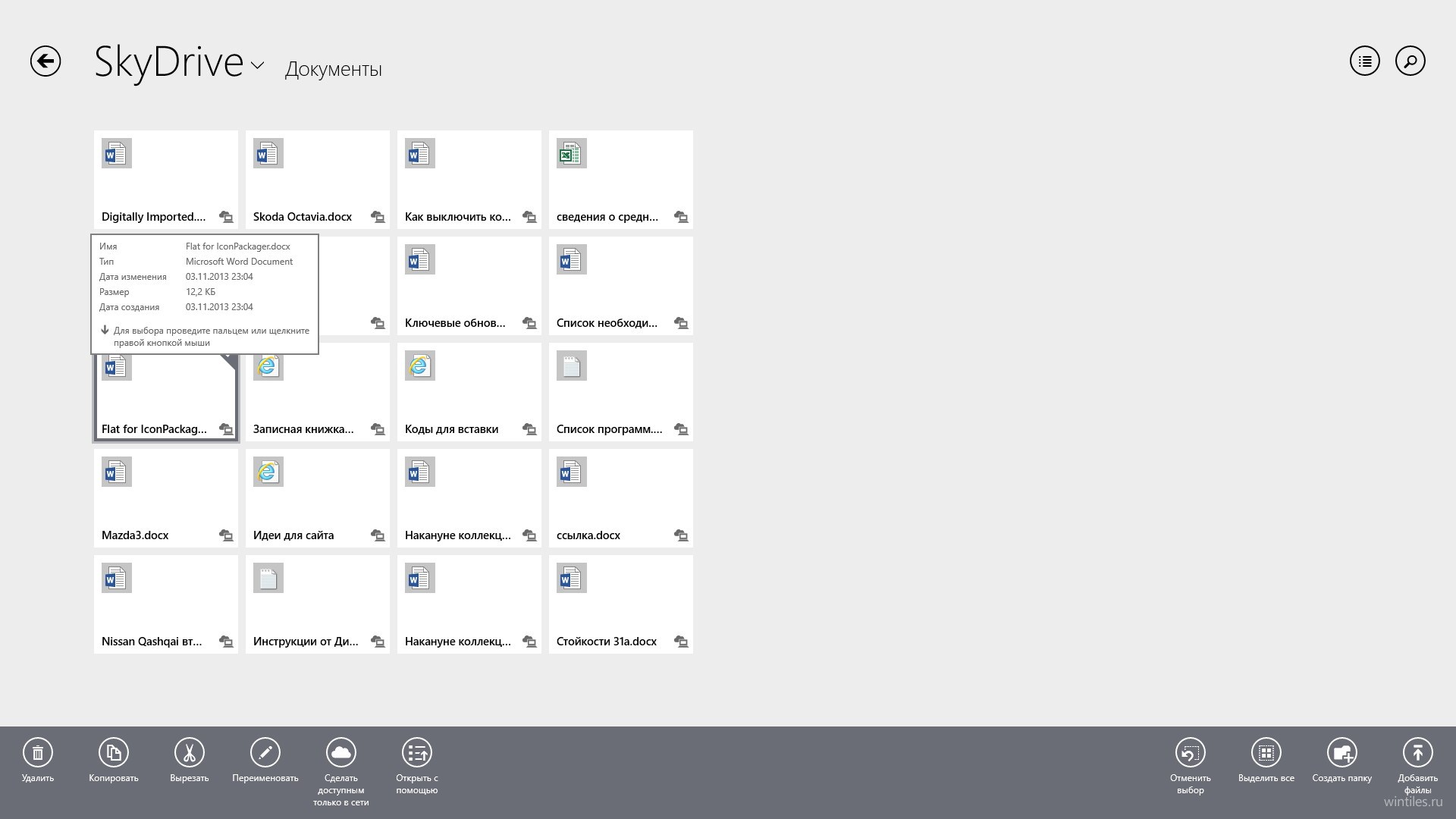Image resolution: width=1456 pixels, height=819 pixels.
Task: Click Internet Explorer icon on Идеи для сайта
Action: (x=268, y=472)
